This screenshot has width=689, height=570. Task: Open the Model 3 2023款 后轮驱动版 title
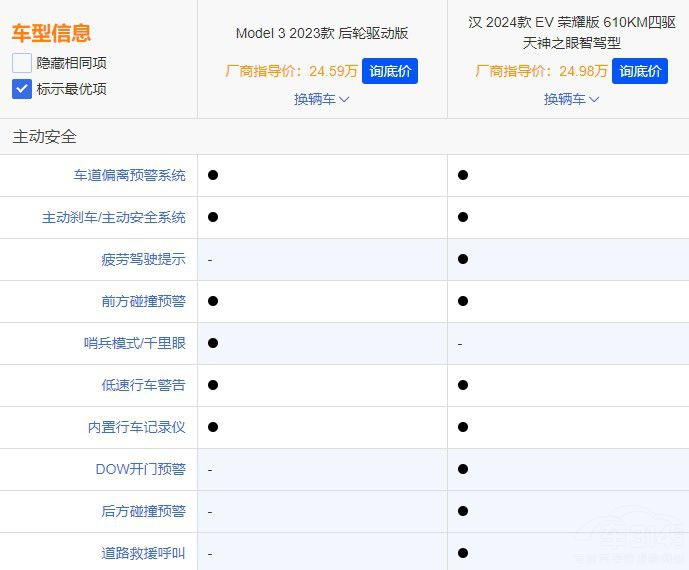(321, 33)
